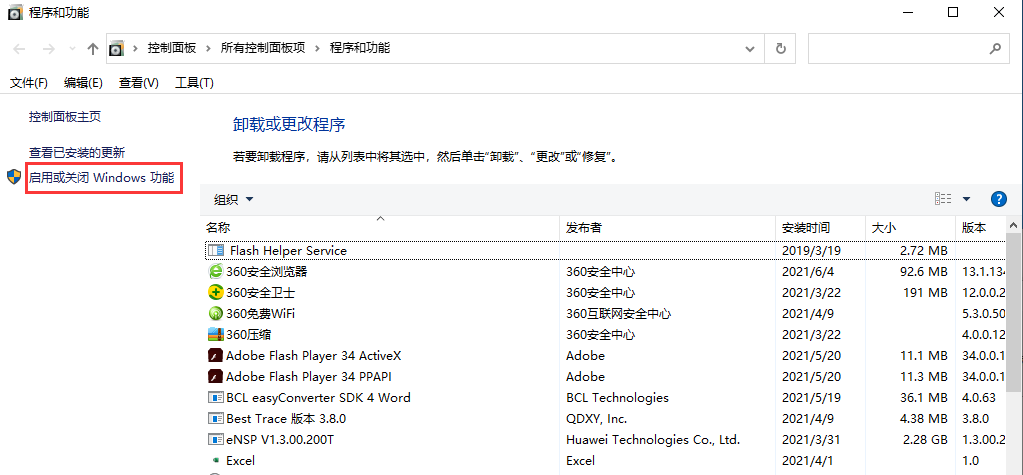Refresh the programs list

780,48
